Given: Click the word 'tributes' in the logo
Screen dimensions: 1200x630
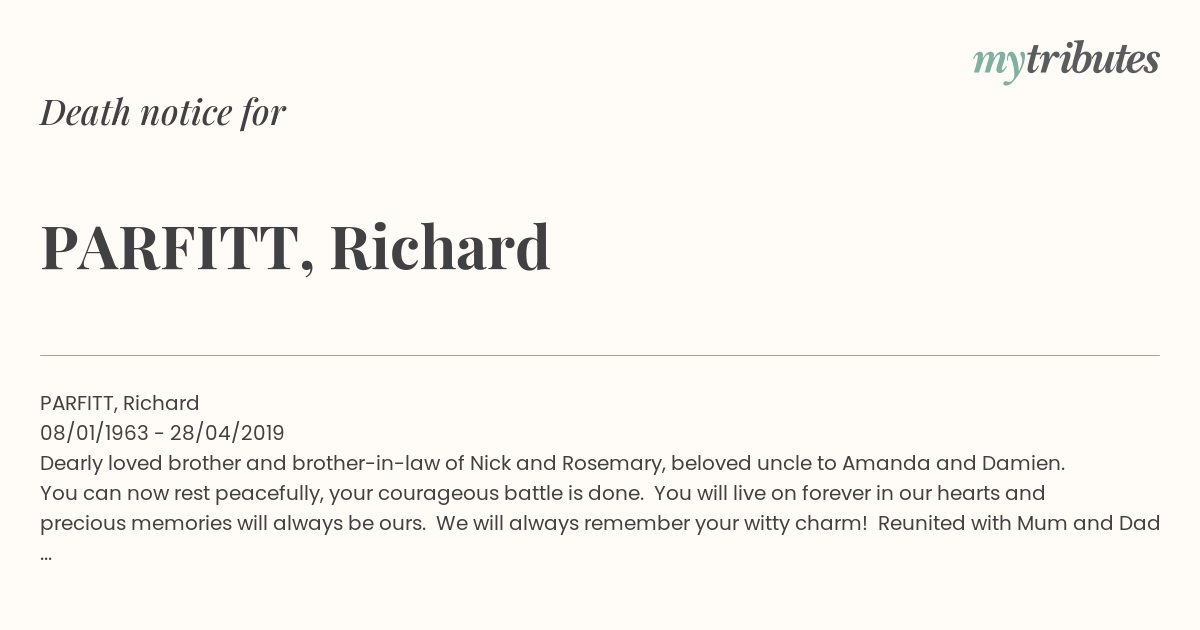Looking at the screenshot, I should tap(1092, 59).
